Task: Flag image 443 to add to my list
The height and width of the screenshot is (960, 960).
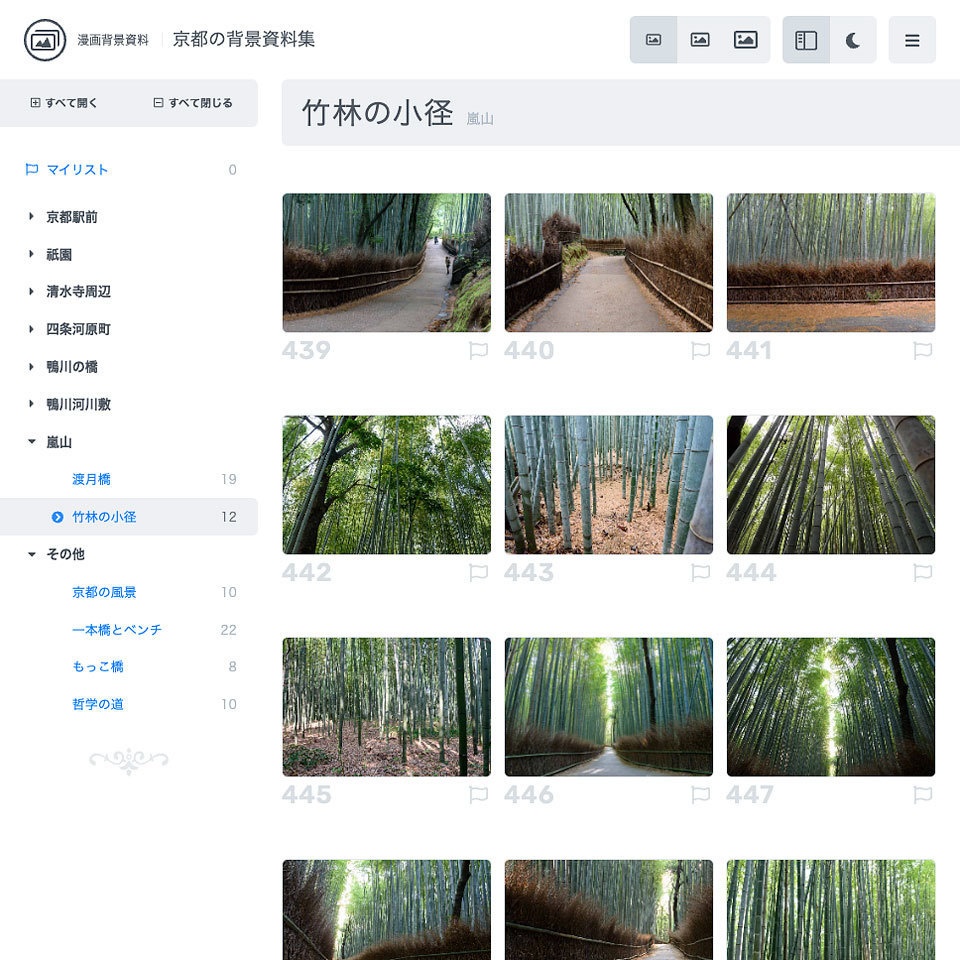Action: pos(701,573)
